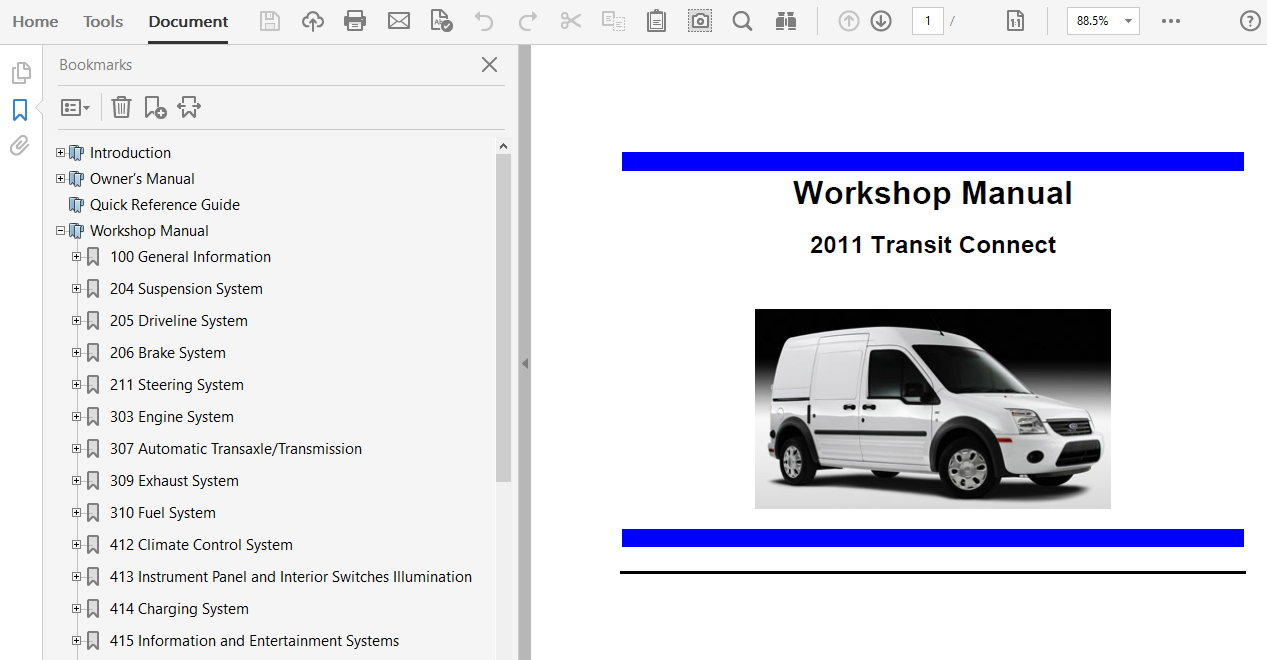Click the page number input field
Image resolution: width=1267 pixels, height=660 pixels.
click(x=927, y=21)
